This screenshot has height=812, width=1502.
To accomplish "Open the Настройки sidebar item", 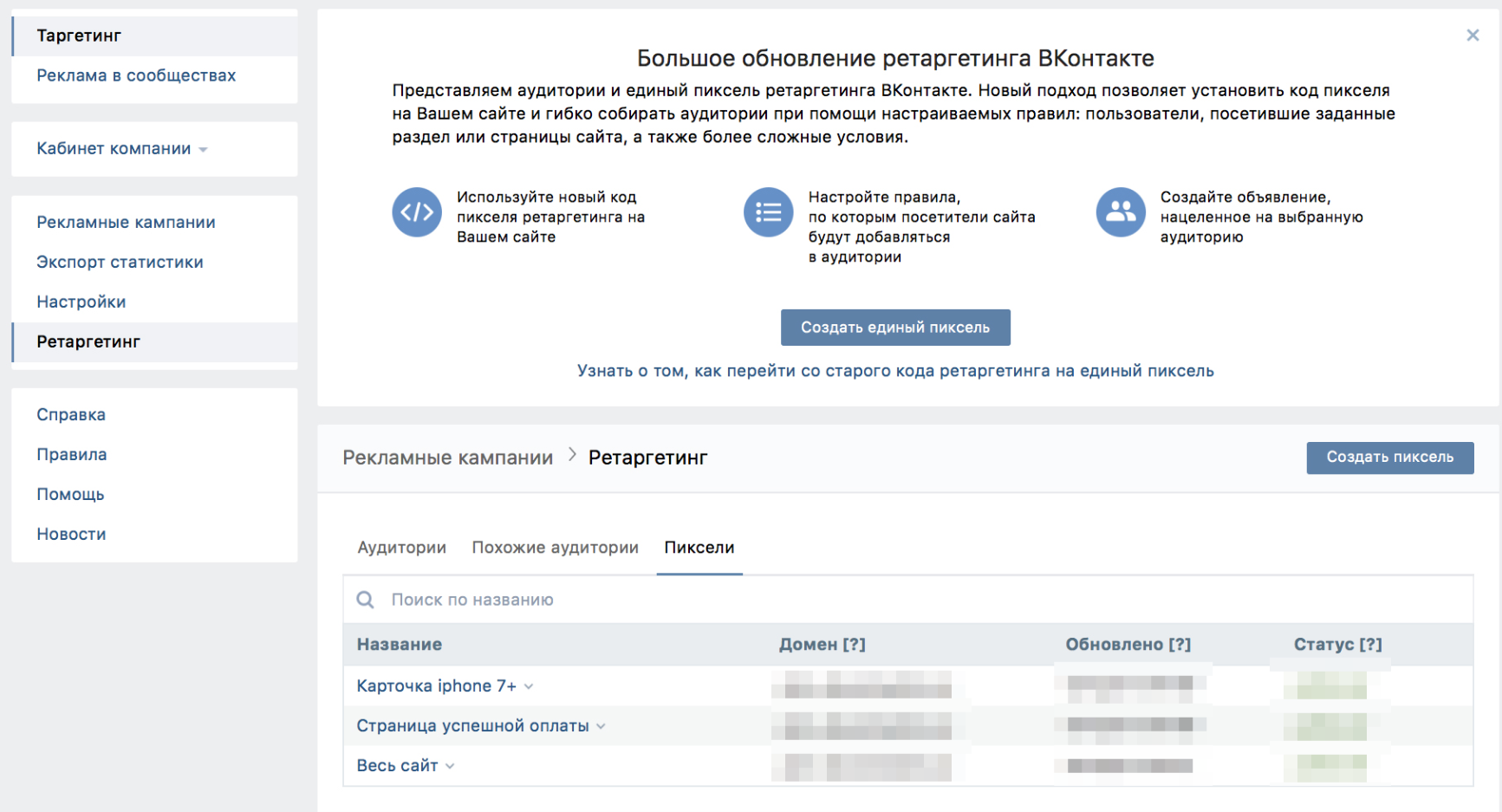I will pyautogui.click(x=81, y=302).
